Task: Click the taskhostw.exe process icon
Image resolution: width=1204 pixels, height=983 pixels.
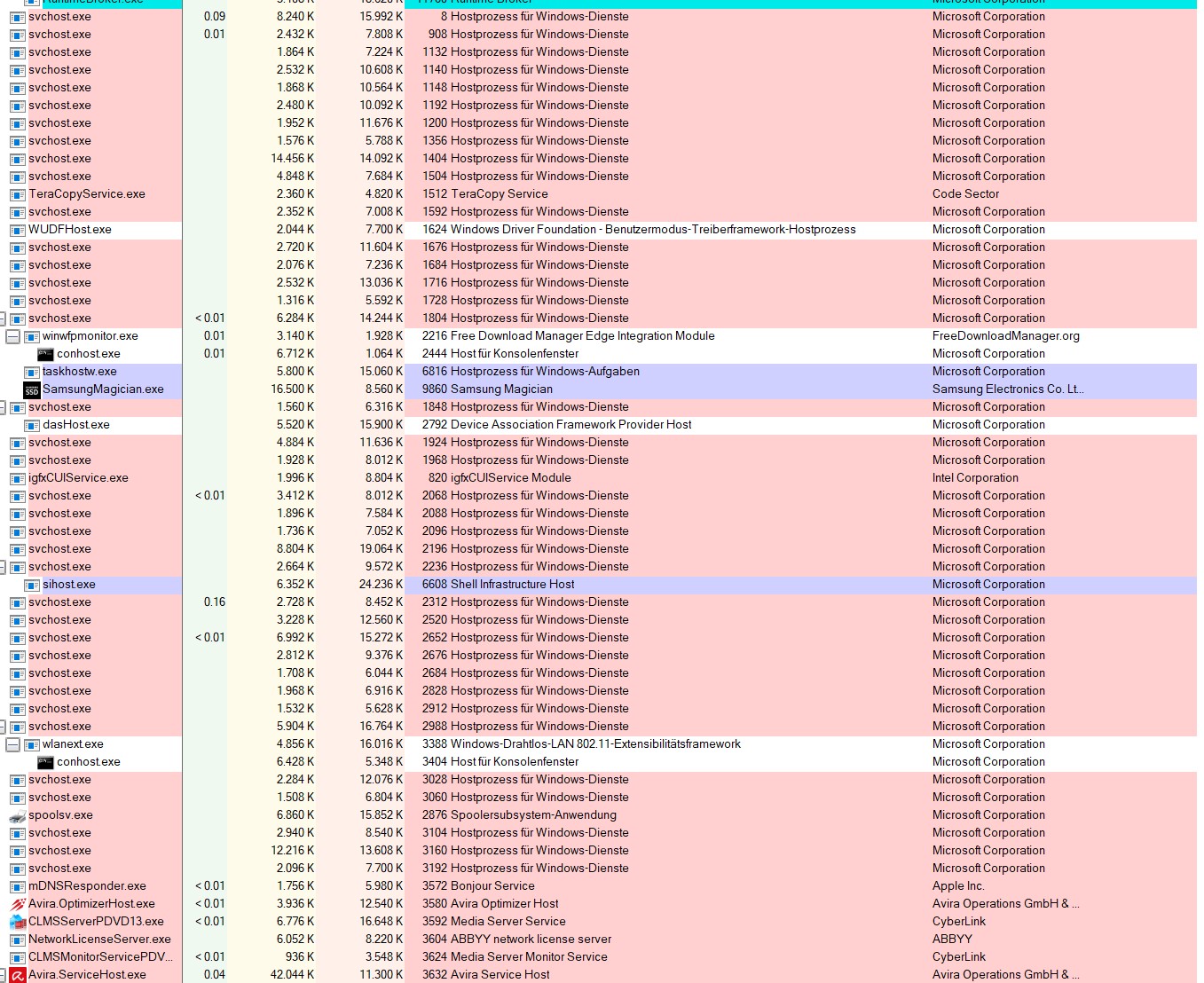Action: pyautogui.click(x=31, y=372)
